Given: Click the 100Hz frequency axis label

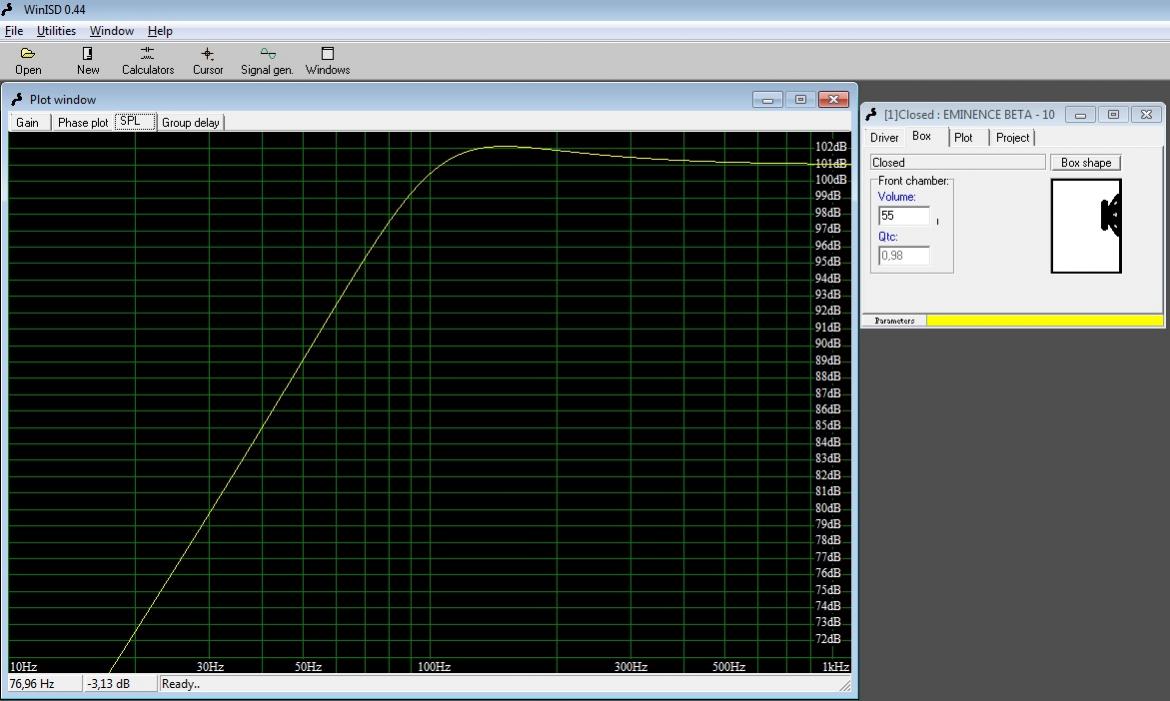Looking at the screenshot, I should point(434,667).
